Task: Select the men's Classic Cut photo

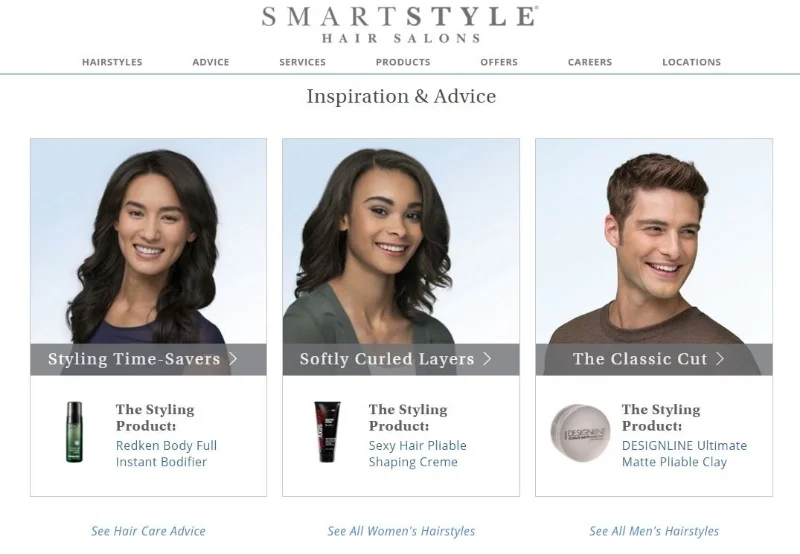Action: [x=654, y=241]
